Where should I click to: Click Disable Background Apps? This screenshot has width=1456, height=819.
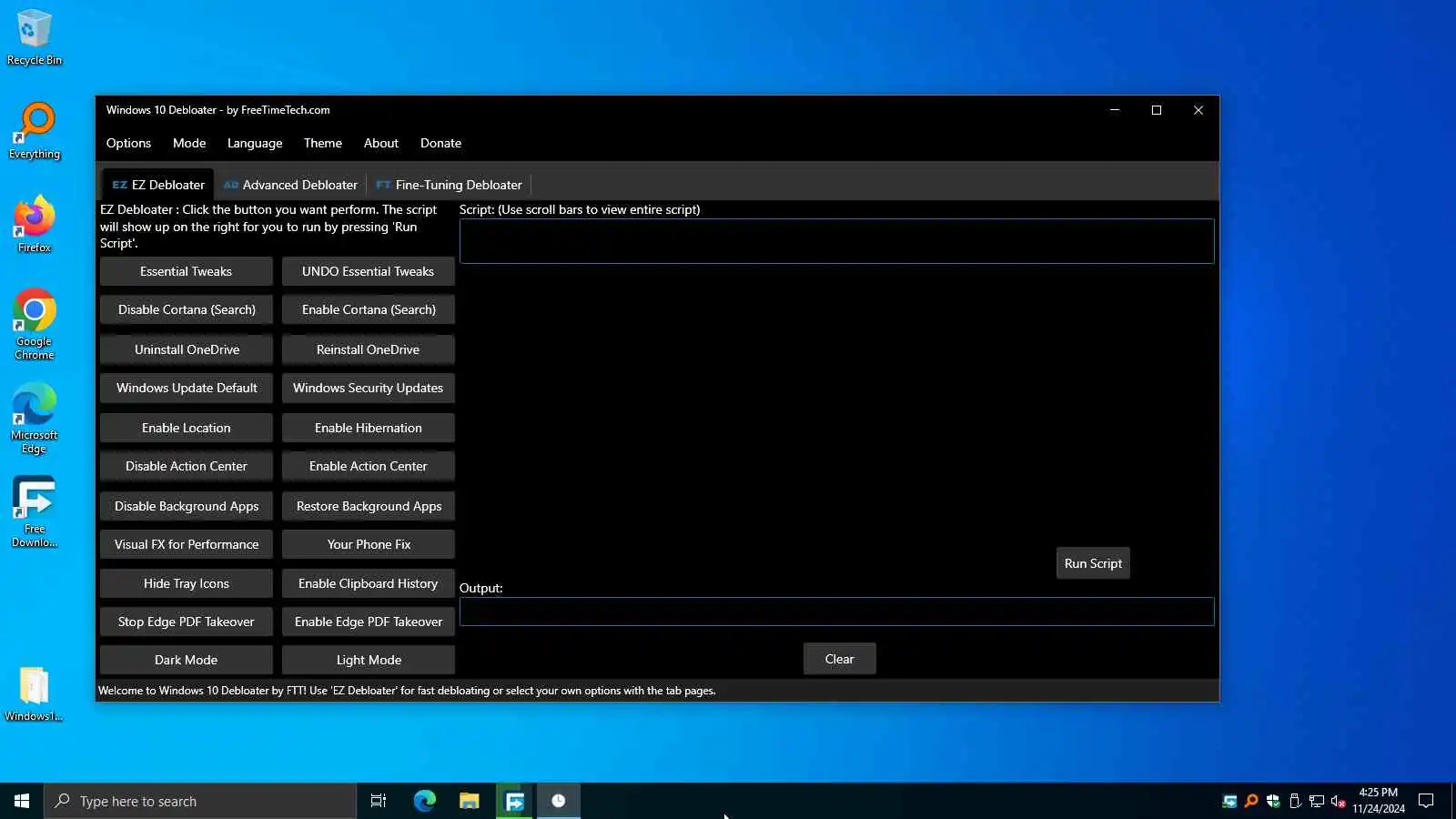pyautogui.click(x=187, y=506)
